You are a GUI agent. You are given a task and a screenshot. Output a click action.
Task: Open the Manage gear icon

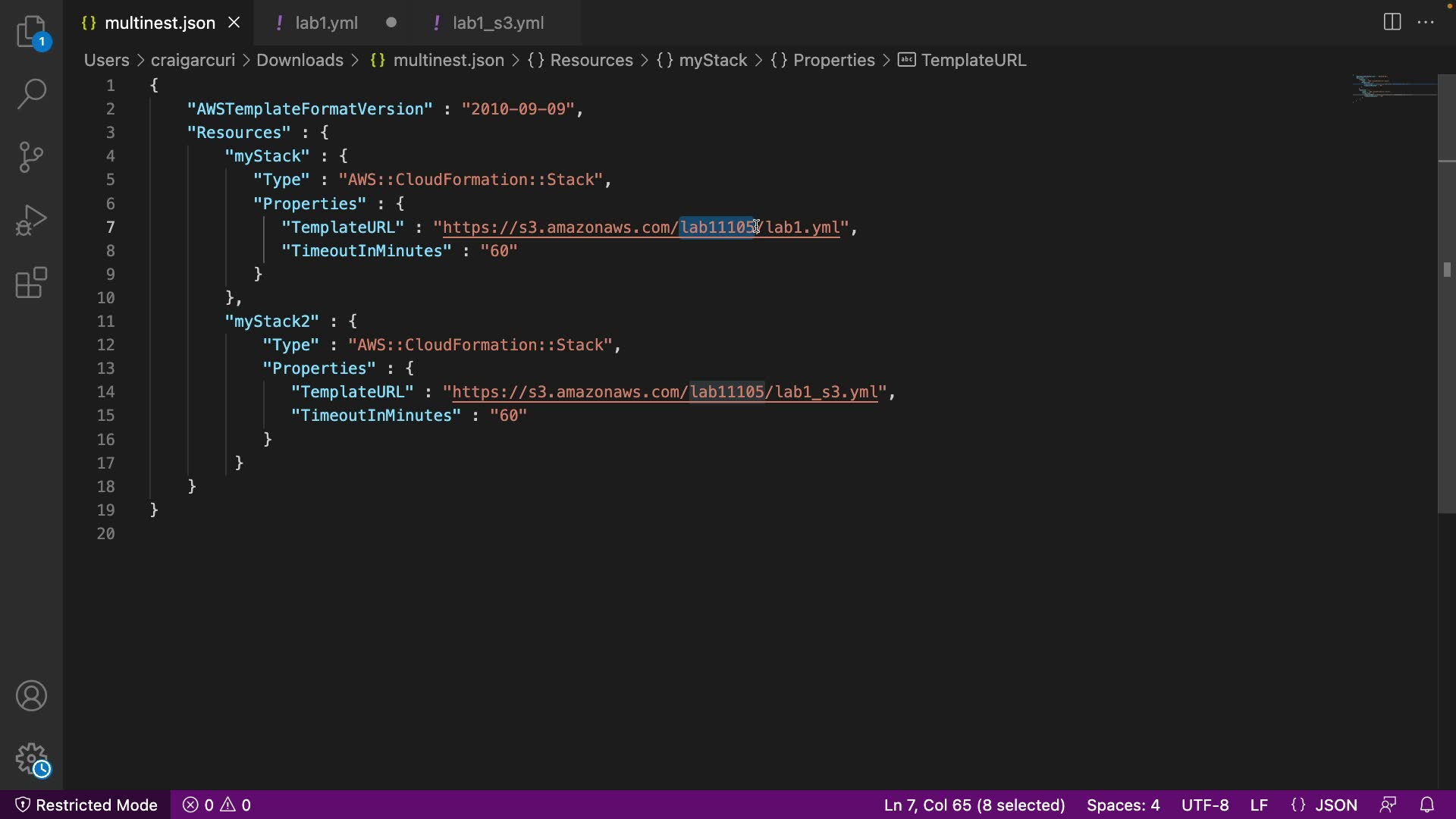click(32, 758)
